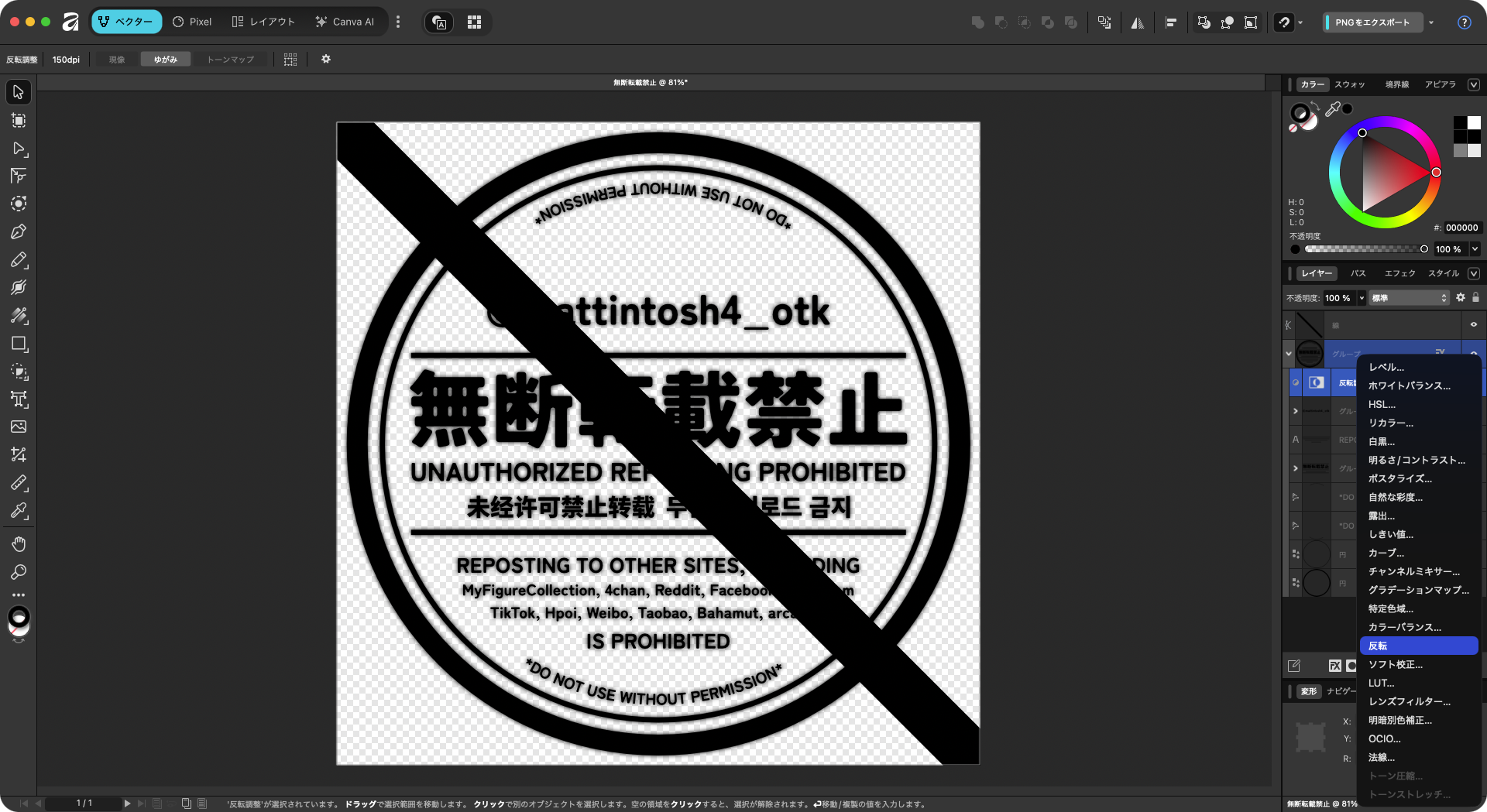Viewport: 1487px width, 812px height.
Task: Click the next page arrow in status bar
Action: [127, 803]
